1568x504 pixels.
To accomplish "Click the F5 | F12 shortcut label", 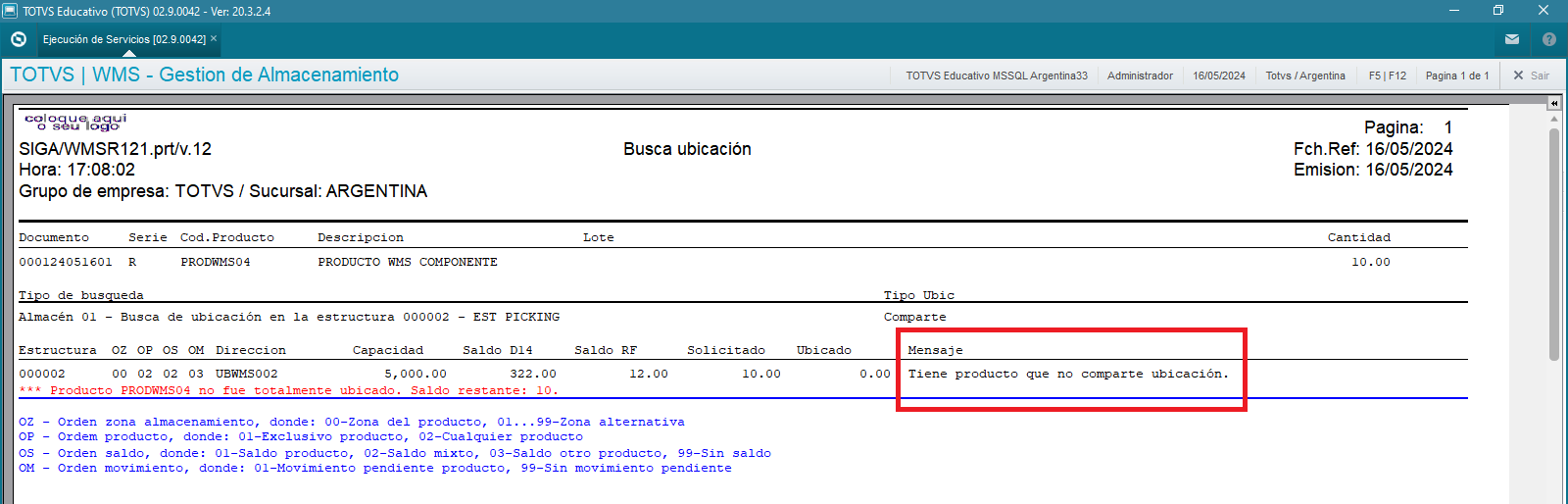I will (x=1388, y=76).
